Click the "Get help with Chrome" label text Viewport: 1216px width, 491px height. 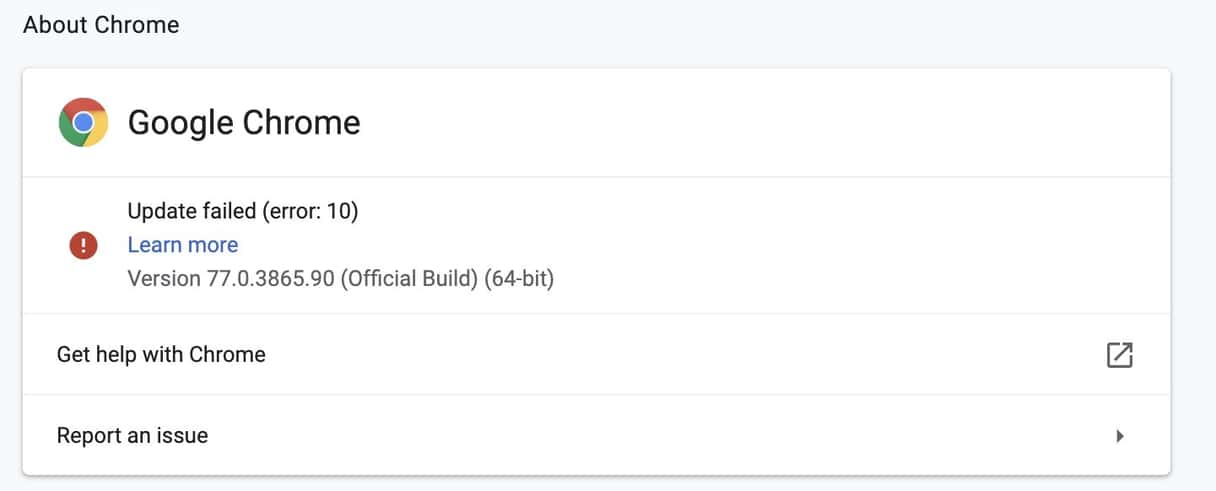coord(161,354)
